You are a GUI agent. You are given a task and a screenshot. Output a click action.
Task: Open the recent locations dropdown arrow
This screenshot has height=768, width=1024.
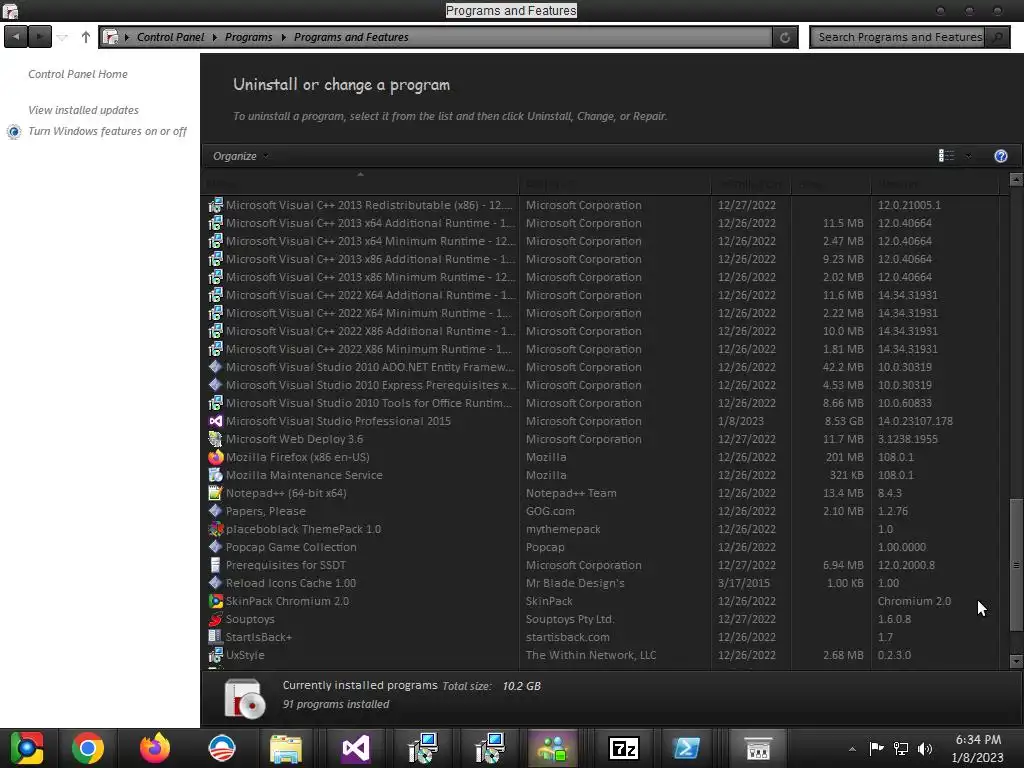coord(62,37)
